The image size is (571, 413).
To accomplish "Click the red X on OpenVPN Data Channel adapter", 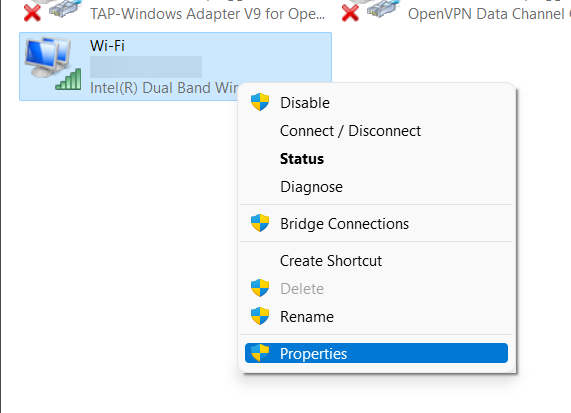I will pos(350,13).
